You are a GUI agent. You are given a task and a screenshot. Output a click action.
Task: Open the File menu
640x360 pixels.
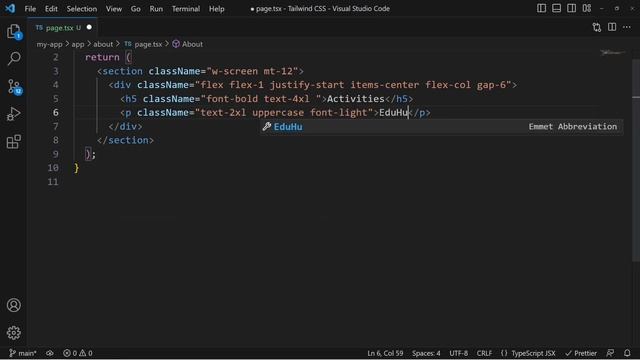click(30, 9)
